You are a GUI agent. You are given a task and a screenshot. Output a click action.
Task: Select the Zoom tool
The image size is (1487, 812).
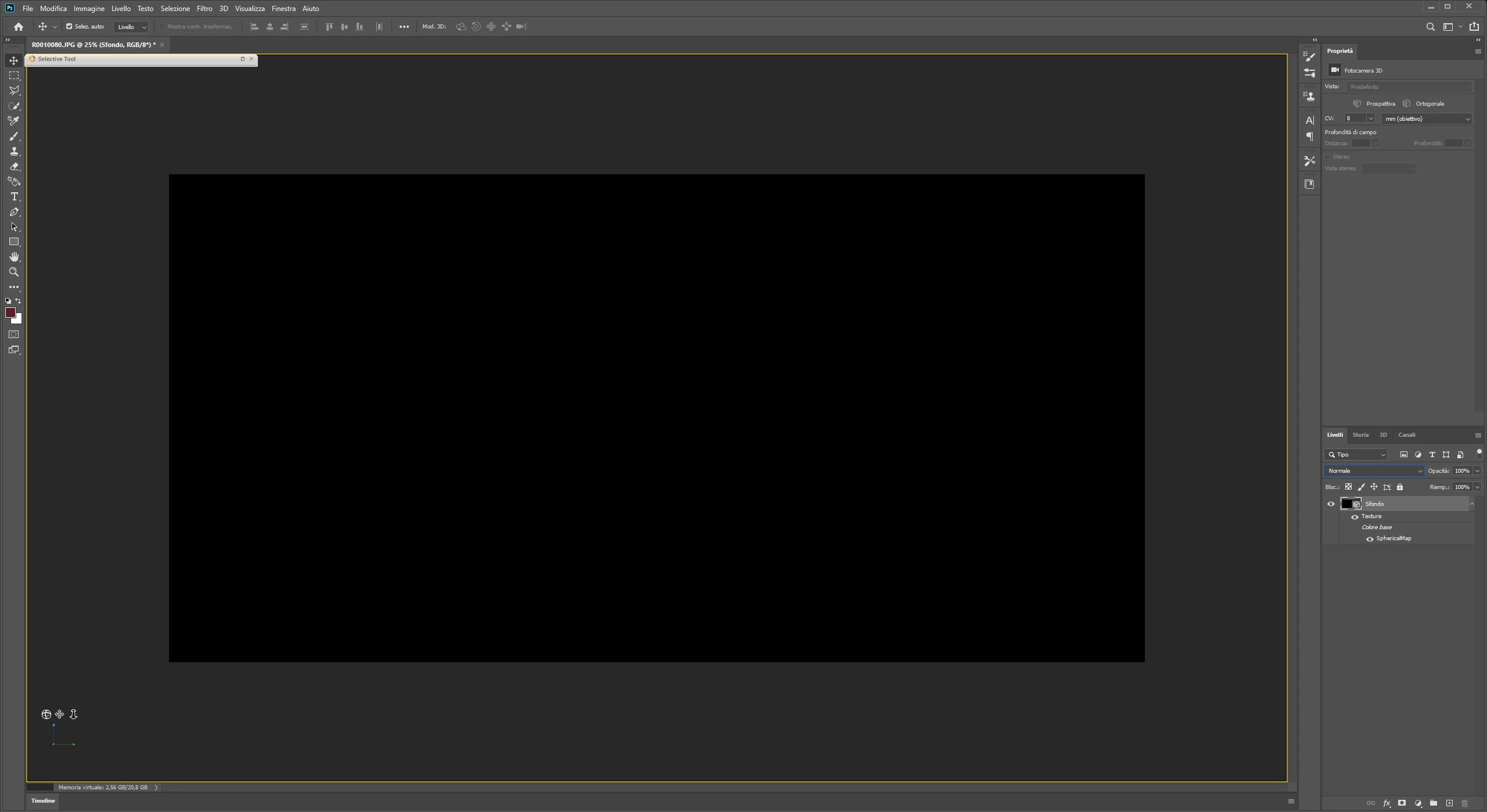pos(14,272)
